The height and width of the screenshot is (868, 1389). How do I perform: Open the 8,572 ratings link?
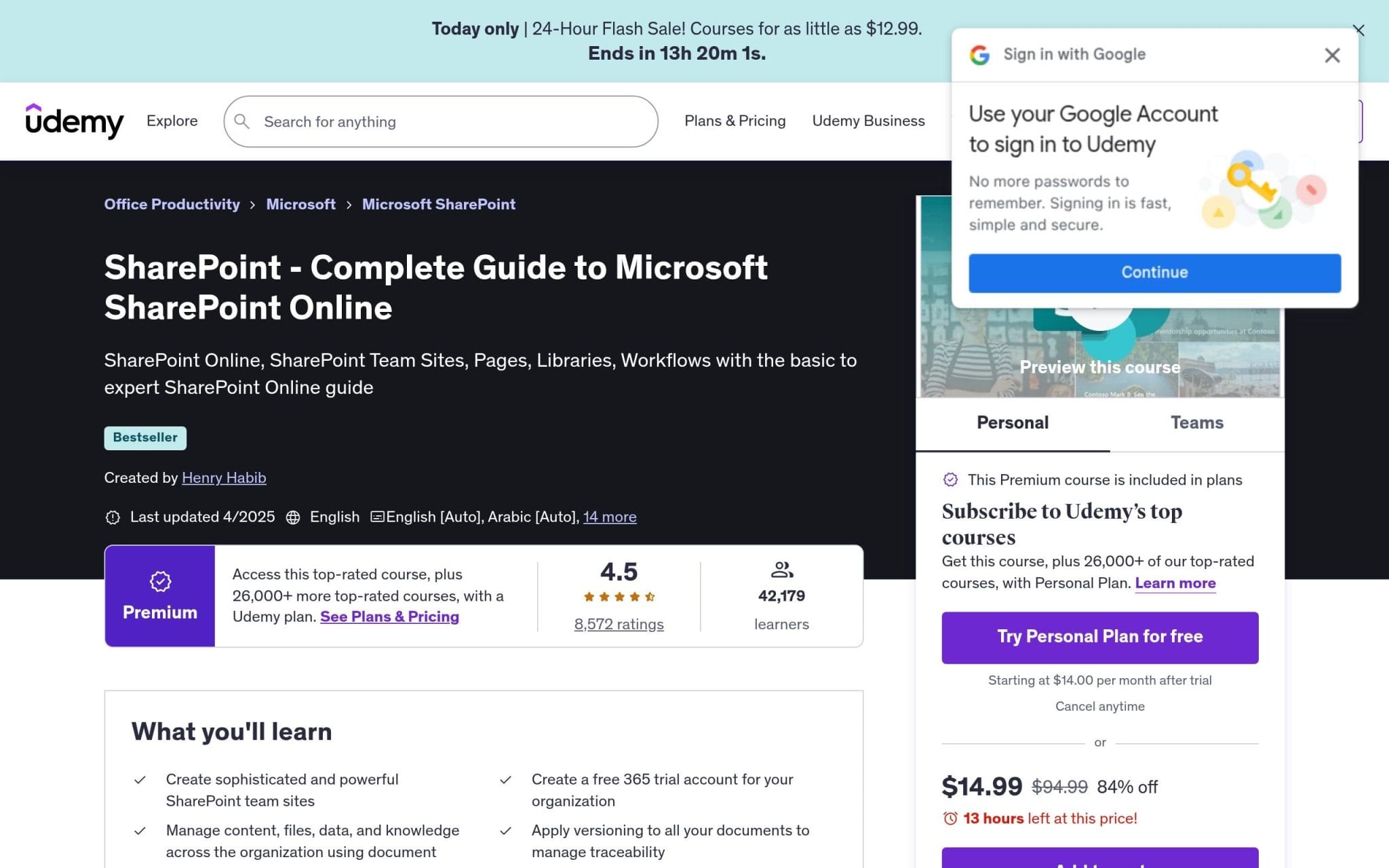pos(619,624)
